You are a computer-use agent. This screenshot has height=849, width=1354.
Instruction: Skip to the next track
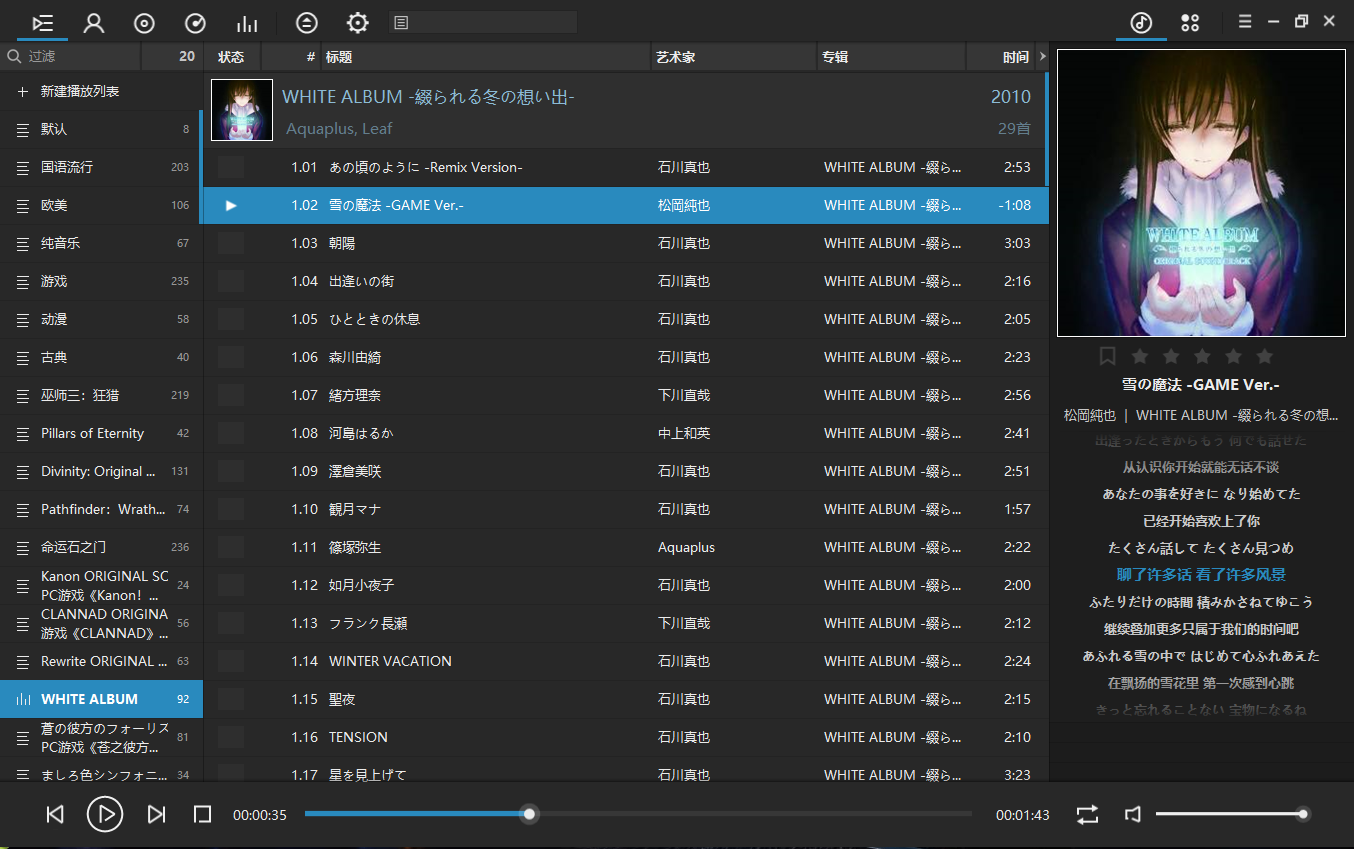[156, 814]
